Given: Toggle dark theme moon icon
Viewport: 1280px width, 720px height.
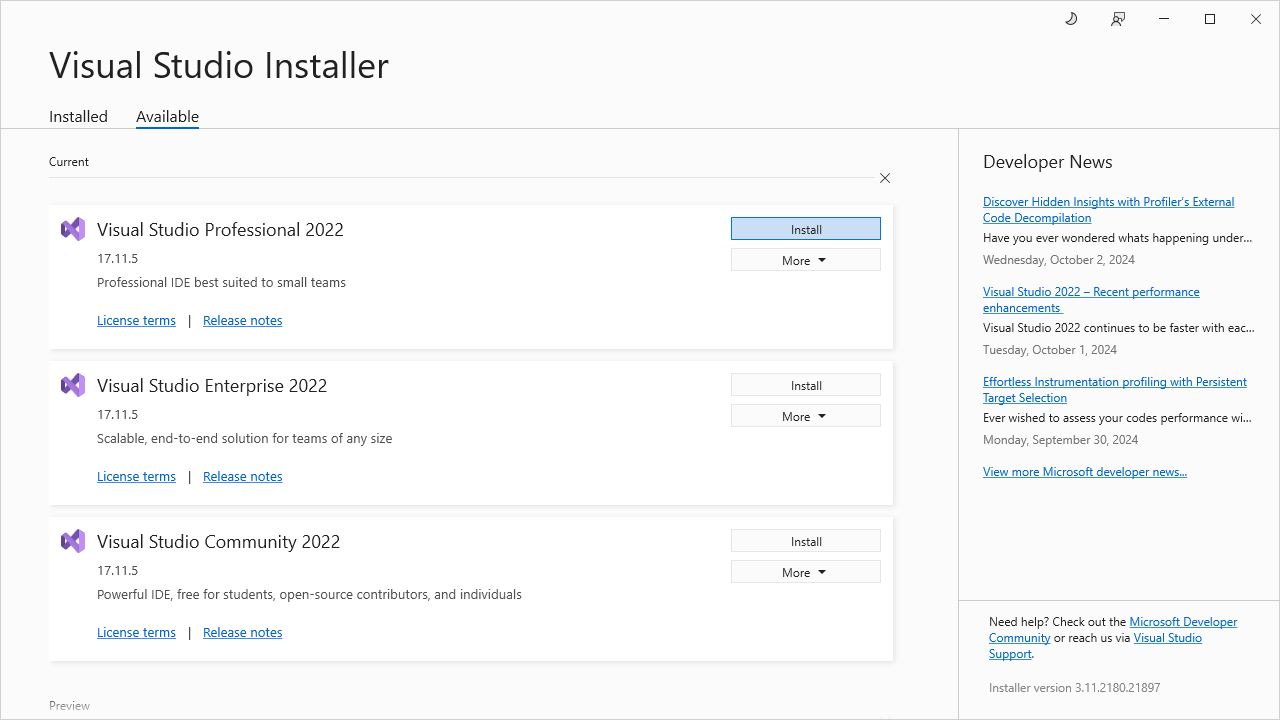Looking at the screenshot, I should click(1071, 19).
